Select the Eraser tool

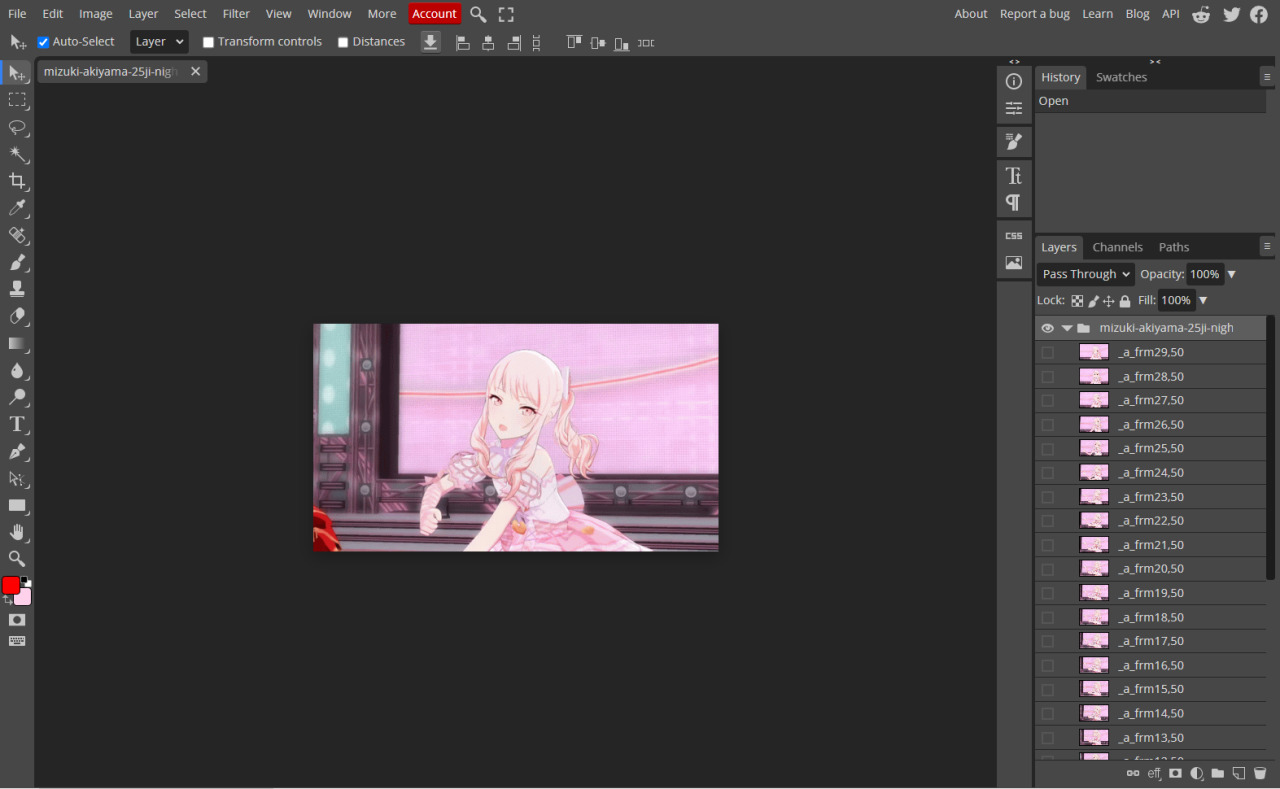tap(17, 316)
